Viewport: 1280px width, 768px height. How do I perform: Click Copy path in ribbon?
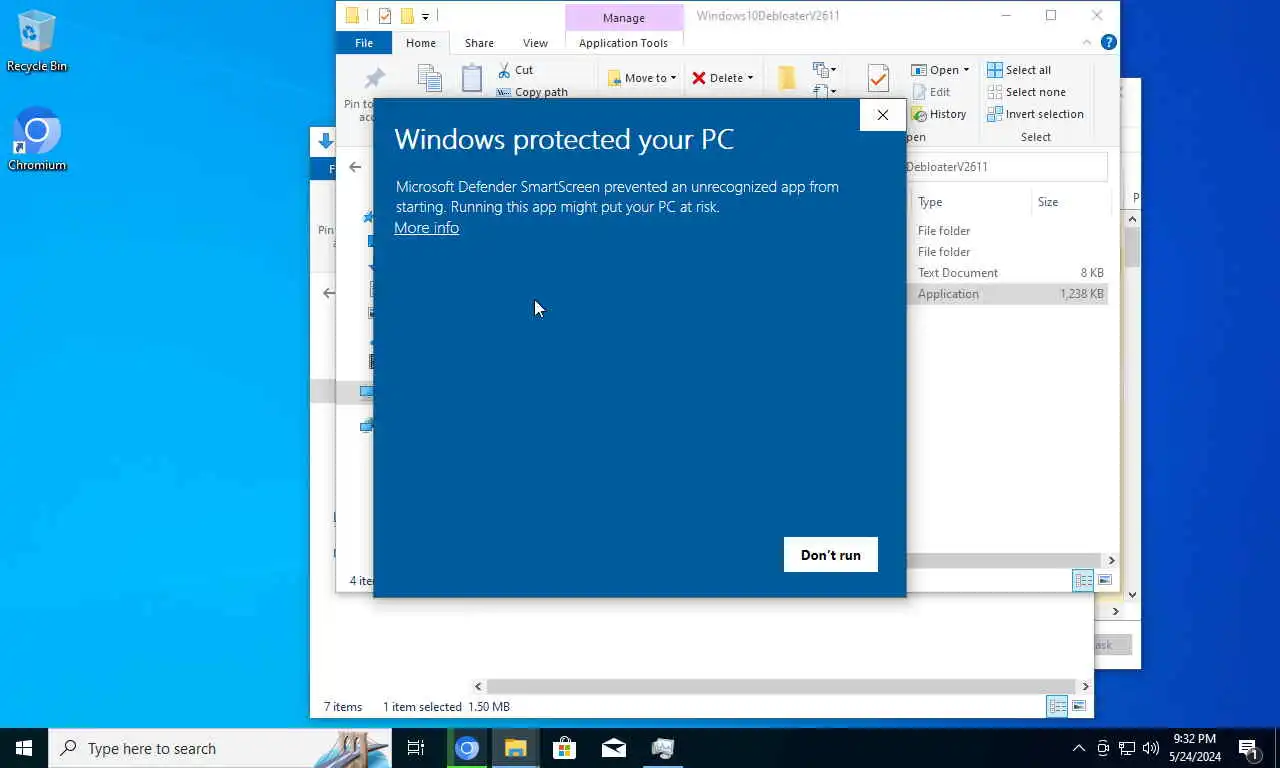(x=532, y=92)
